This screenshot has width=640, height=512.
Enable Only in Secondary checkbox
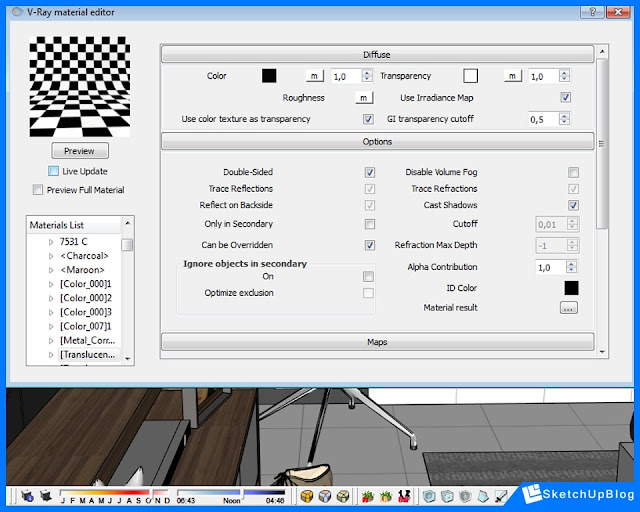(x=370, y=224)
